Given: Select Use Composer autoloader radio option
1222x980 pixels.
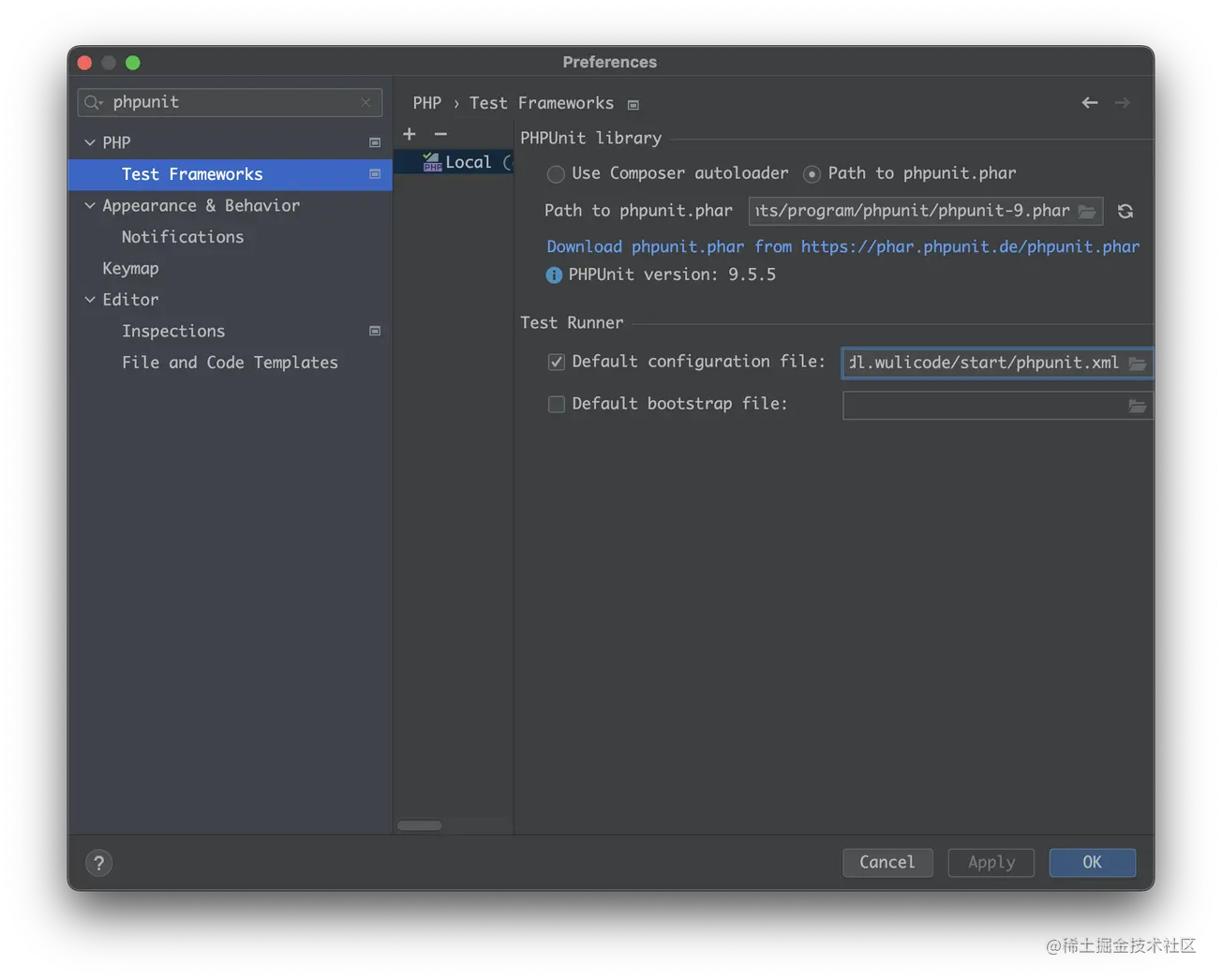Looking at the screenshot, I should (x=556, y=174).
